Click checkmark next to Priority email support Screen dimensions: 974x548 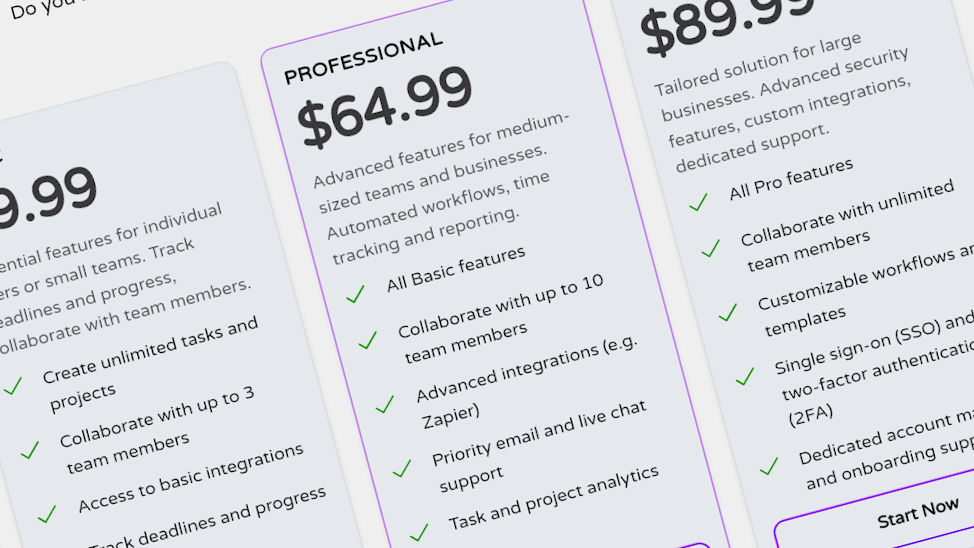401,468
